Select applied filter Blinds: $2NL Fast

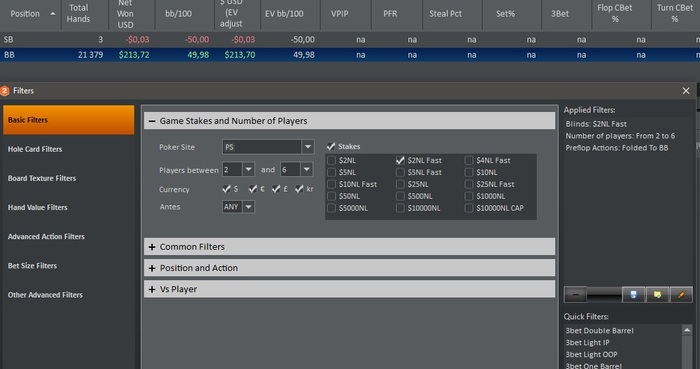point(596,124)
